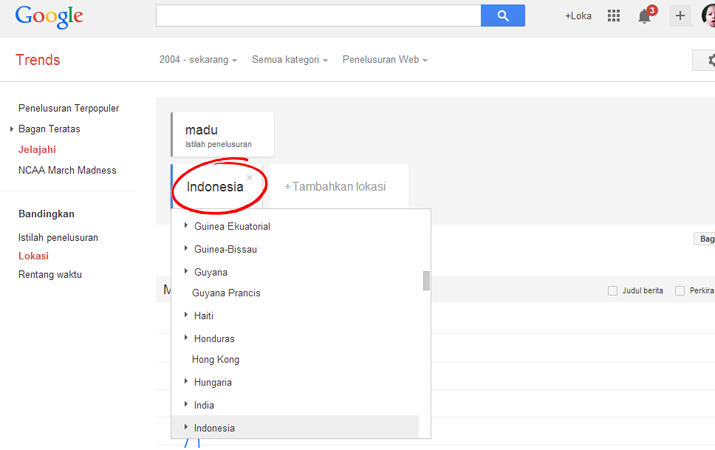Click the +Loka profile link
Screen dimensions: 715x450
(578, 16)
